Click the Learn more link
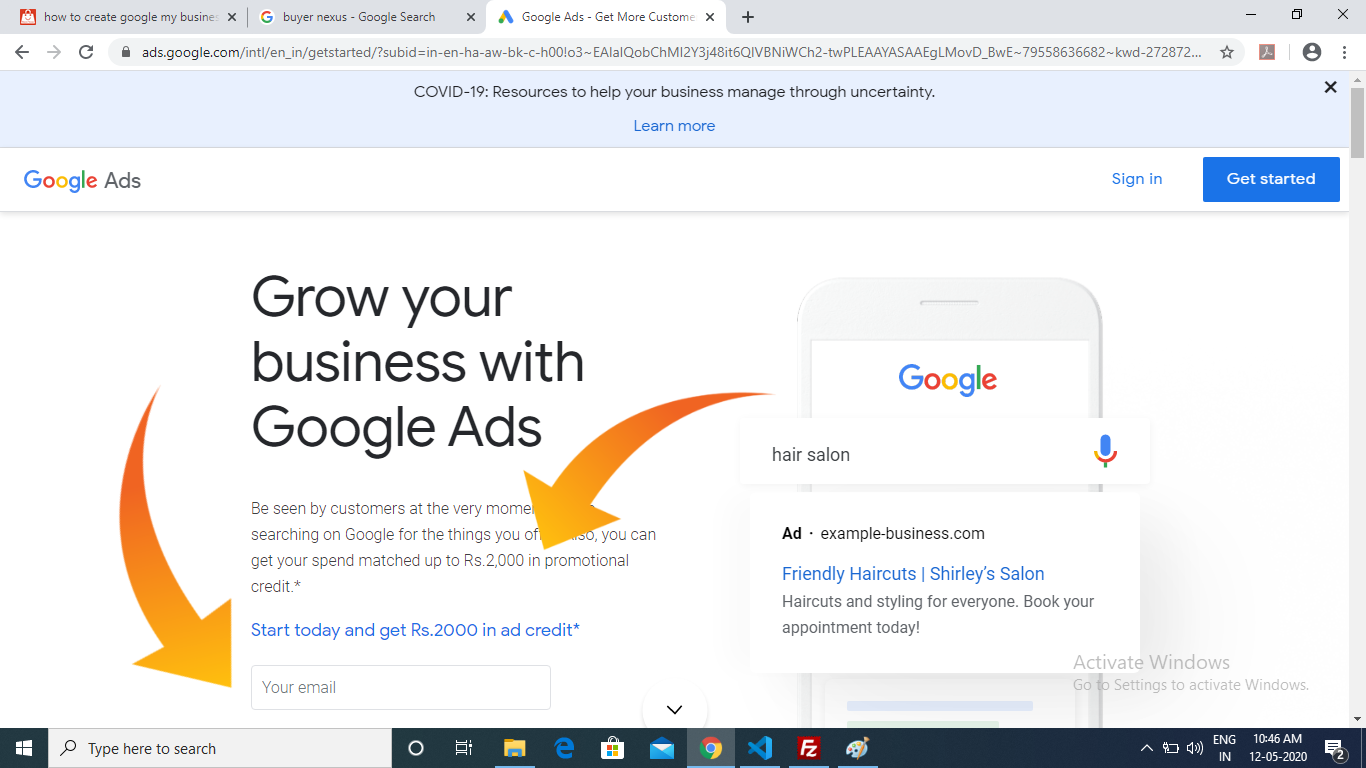This screenshot has width=1366, height=768. 674,126
